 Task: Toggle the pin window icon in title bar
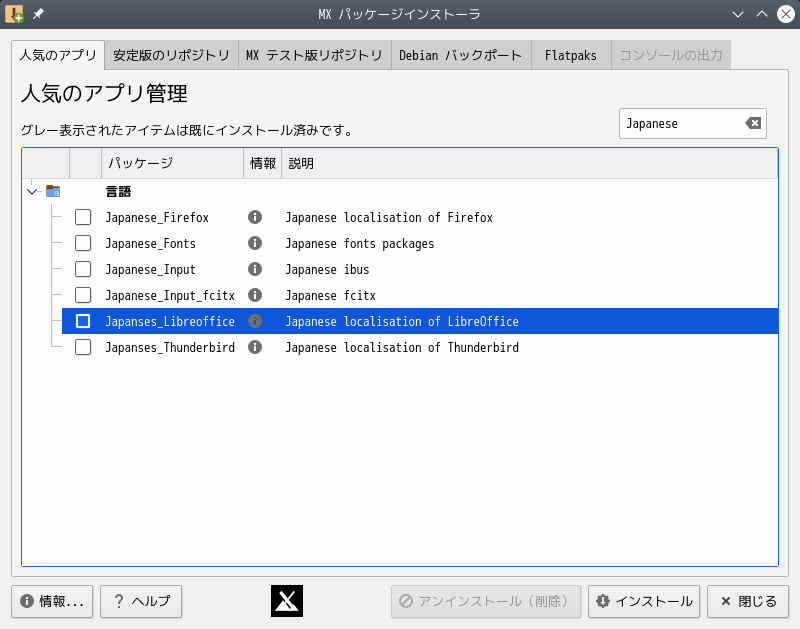tap(38, 14)
